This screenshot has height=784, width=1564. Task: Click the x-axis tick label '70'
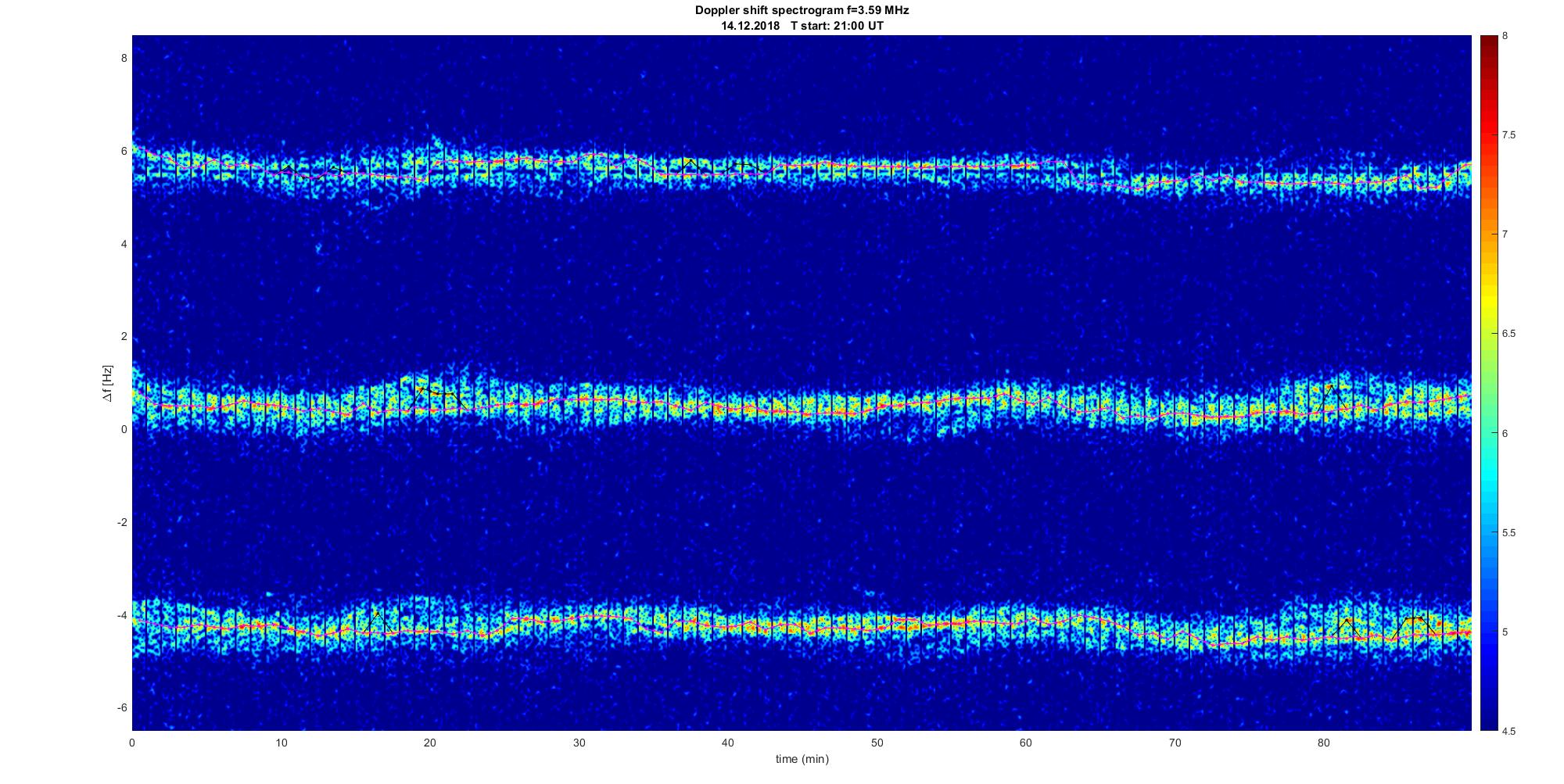[1175, 742]
